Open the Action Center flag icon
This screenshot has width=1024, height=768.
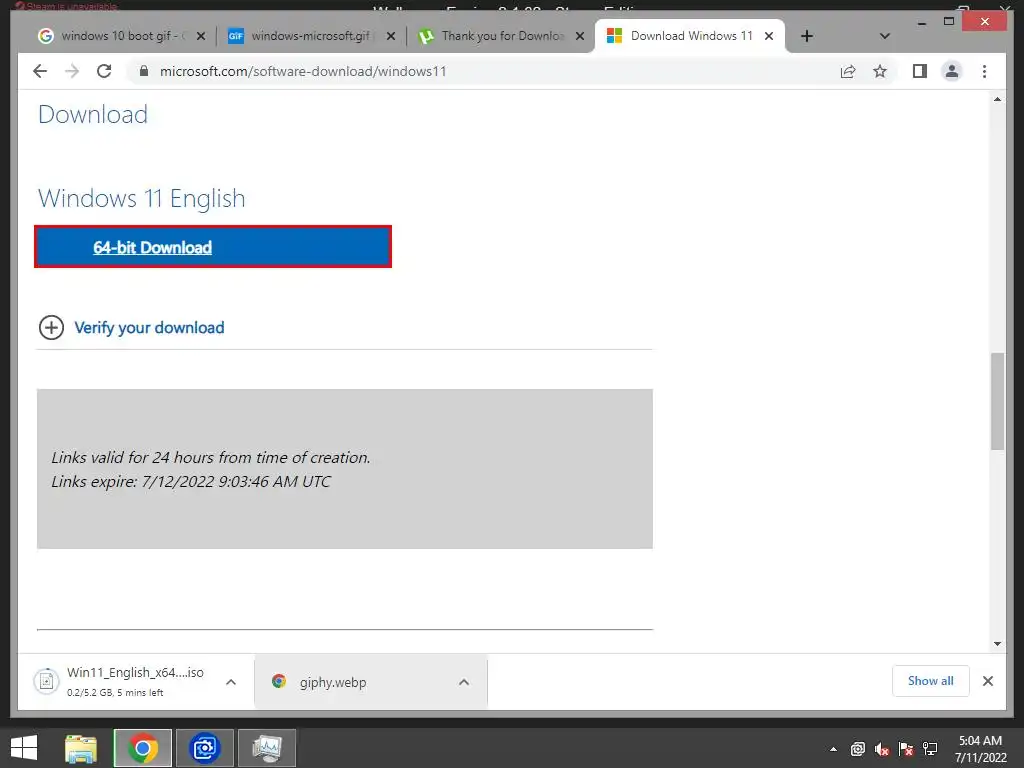(x=906, y=749)
